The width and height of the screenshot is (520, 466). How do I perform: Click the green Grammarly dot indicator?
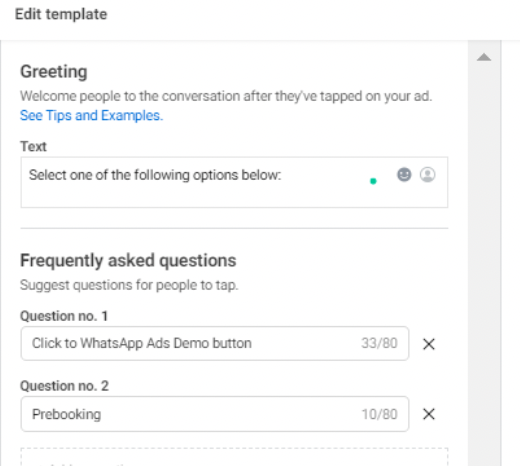coord(373,181)
